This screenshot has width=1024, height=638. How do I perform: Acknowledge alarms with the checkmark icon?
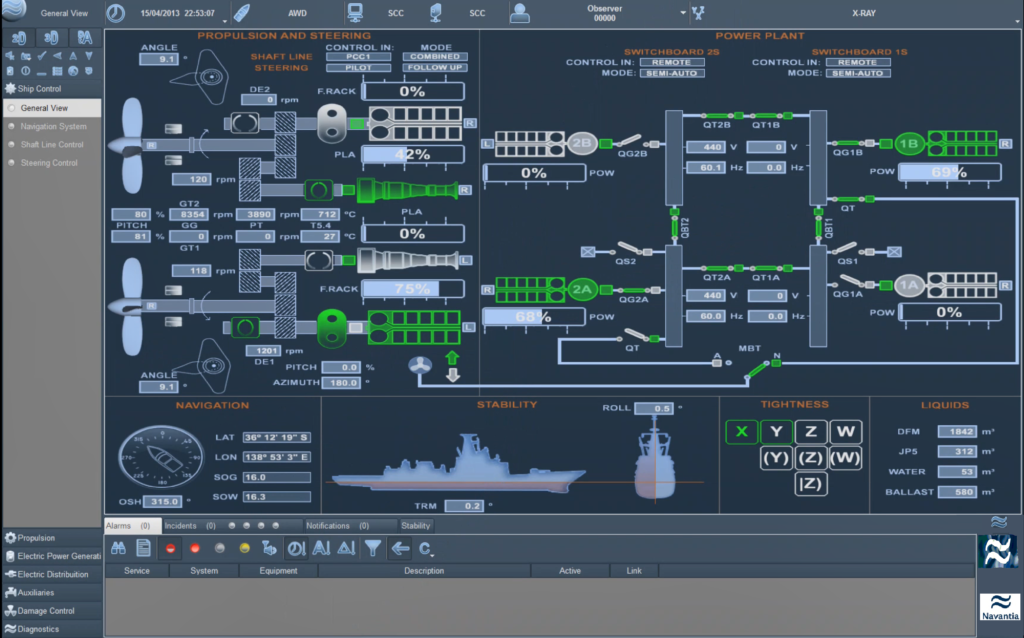[42, 55]
